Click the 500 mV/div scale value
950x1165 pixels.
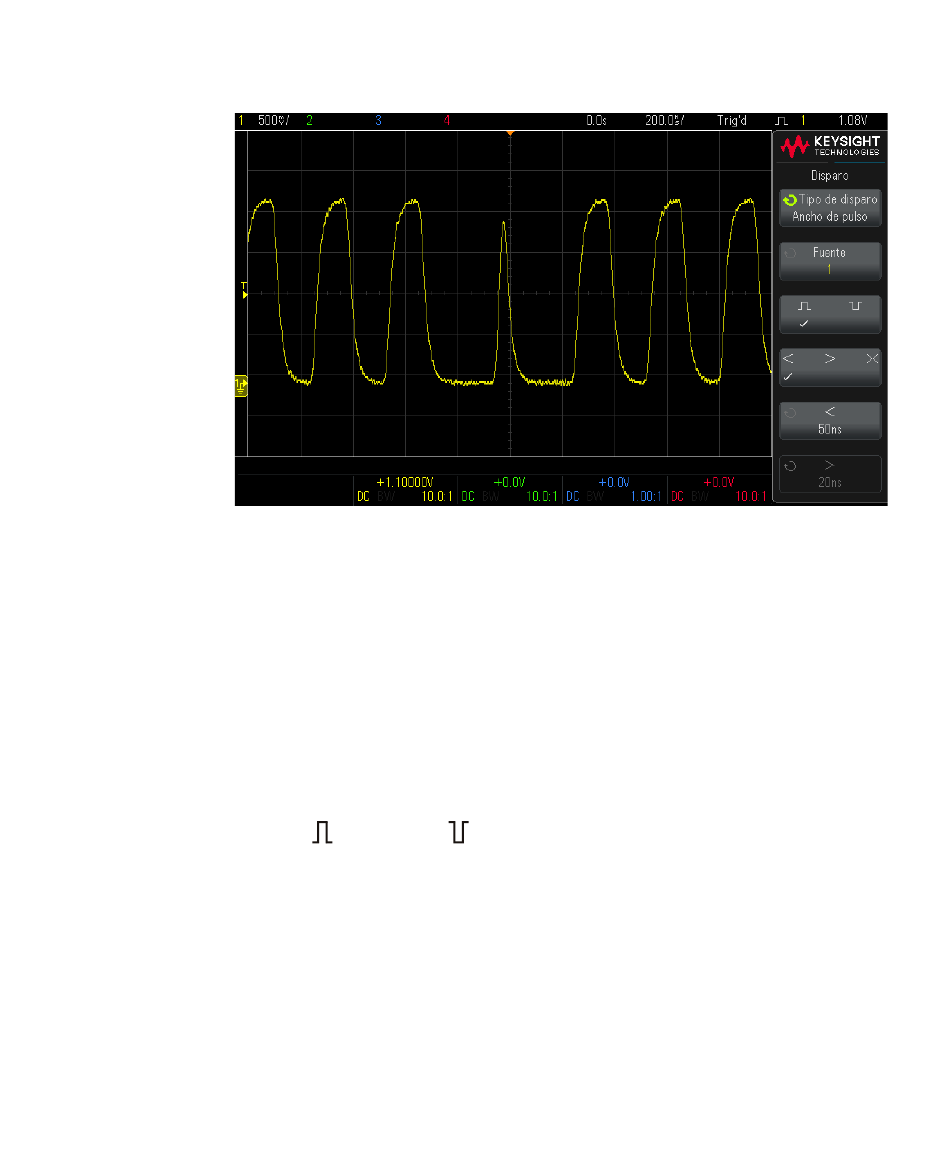pyautogui.click(x=273, y=120)
